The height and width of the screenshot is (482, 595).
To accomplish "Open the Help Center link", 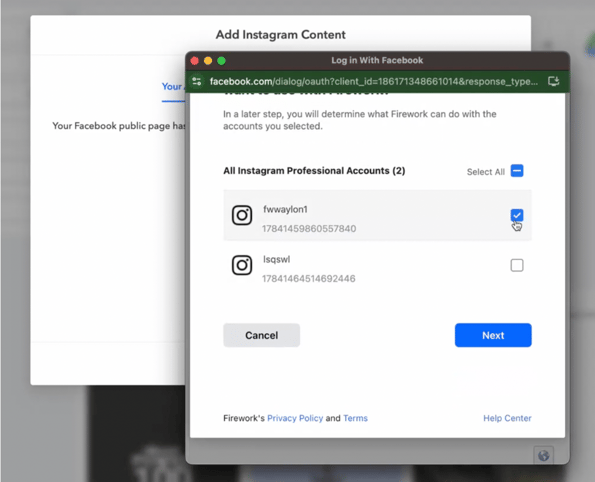I will [x=507, y=418].
